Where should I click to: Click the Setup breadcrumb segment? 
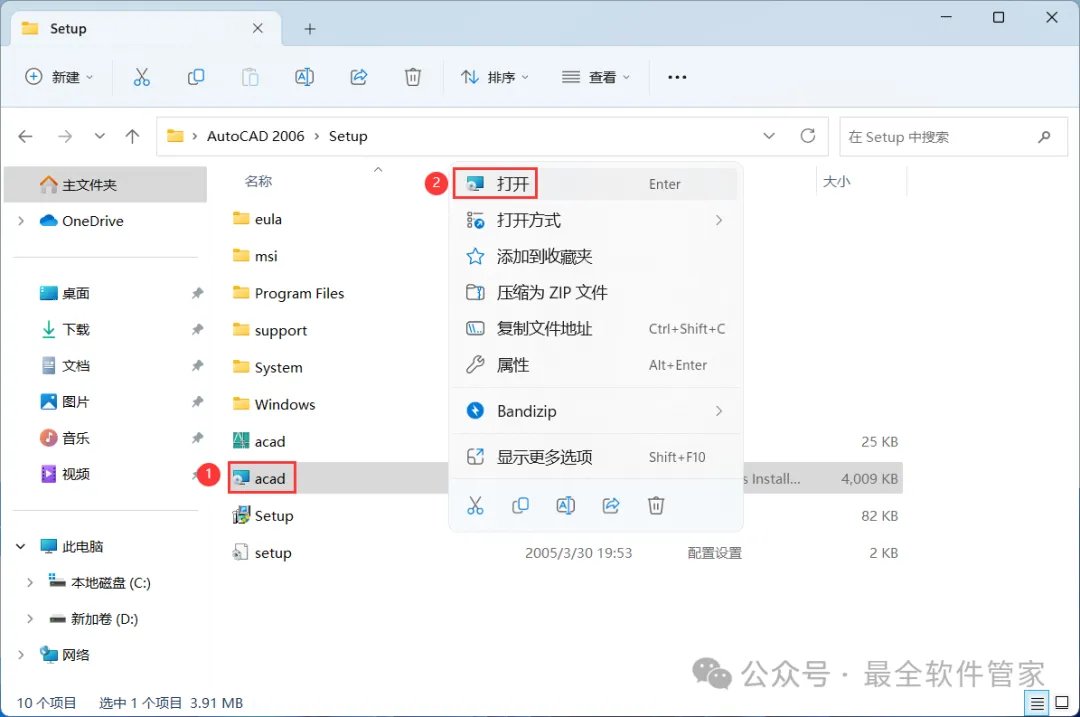click(x=348, y=136)
